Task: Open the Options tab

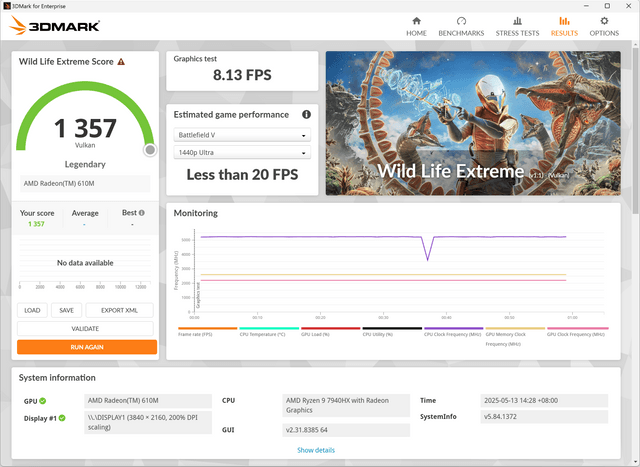Action: pos(604,27)
